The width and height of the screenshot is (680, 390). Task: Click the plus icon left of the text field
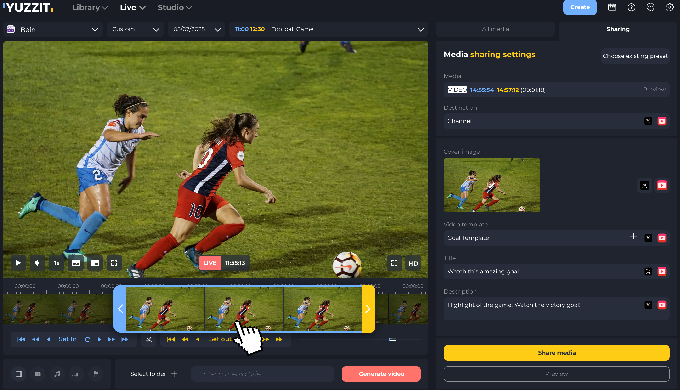tap(174, 374)
